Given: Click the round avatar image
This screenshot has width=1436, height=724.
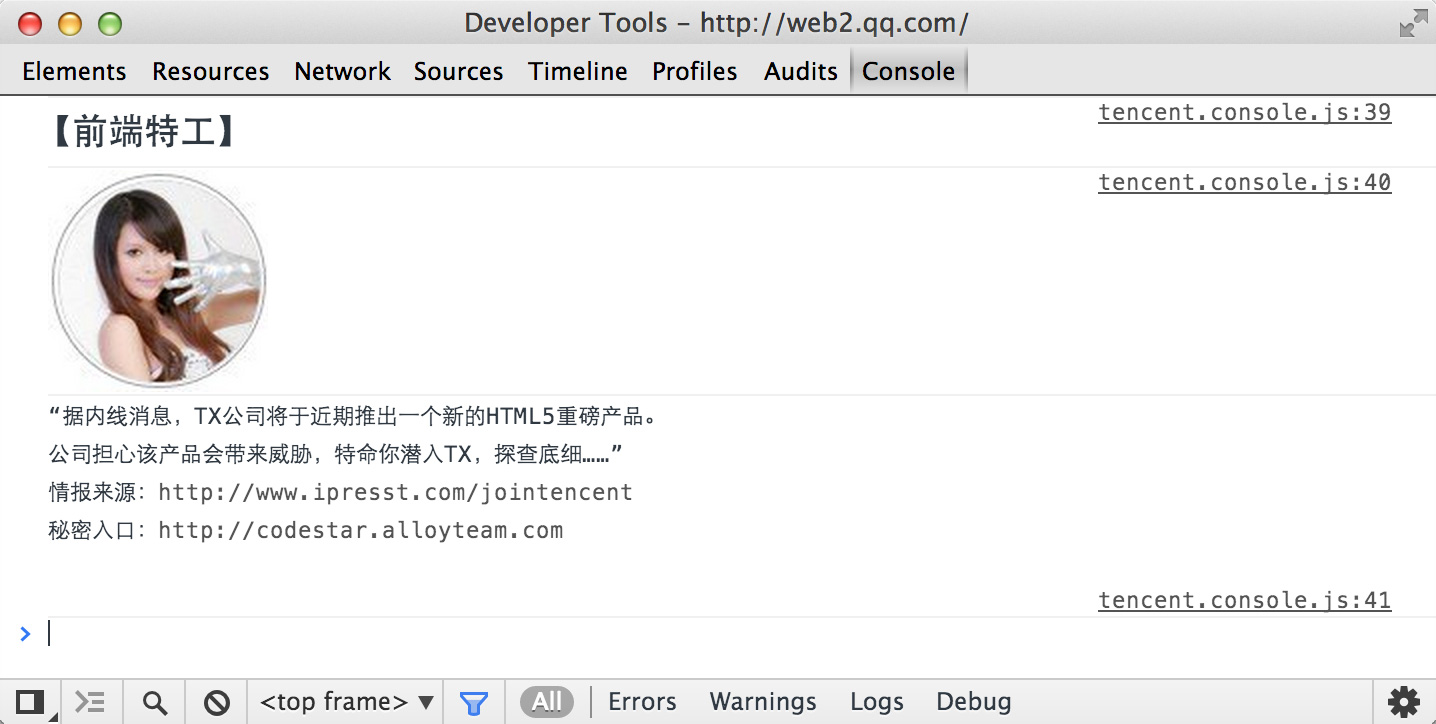Looking at the screenshot, I should point(159,280).
